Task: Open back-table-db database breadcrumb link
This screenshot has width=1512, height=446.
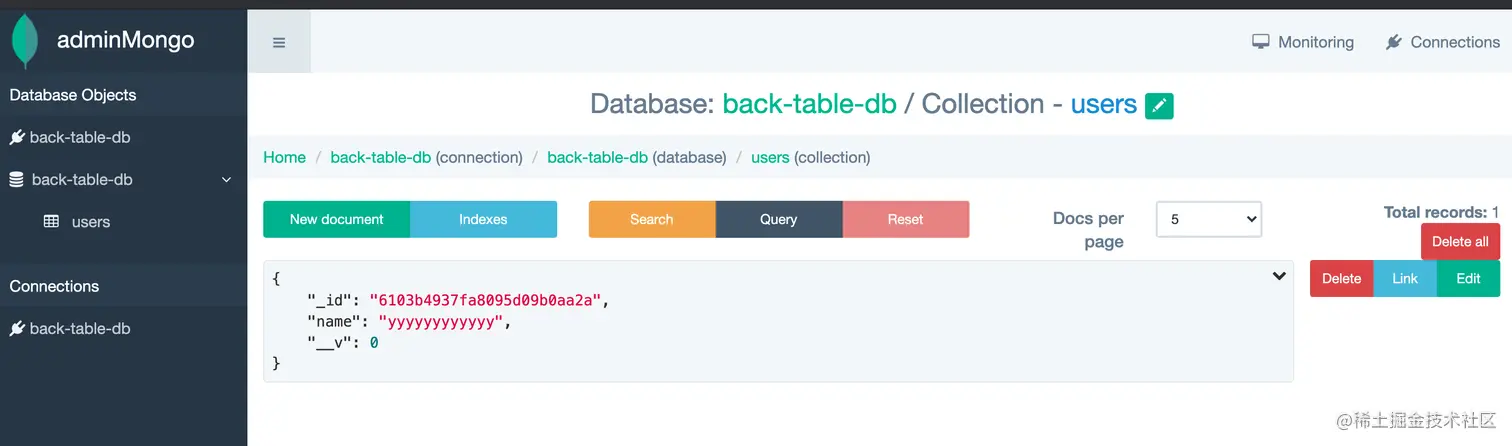Action: pyautogui.click(x=598, y=157)
